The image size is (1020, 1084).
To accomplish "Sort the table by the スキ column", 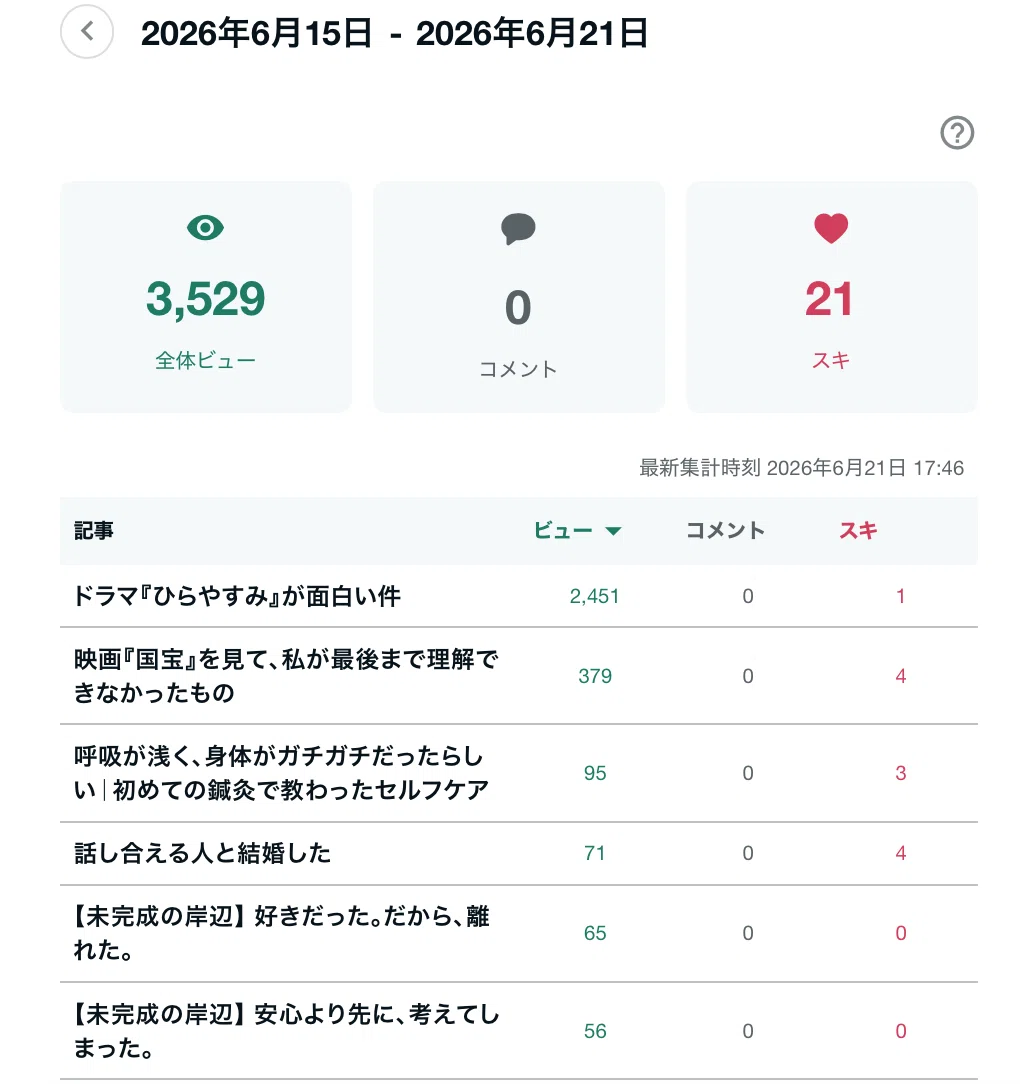I will click(x=858, y=530).
